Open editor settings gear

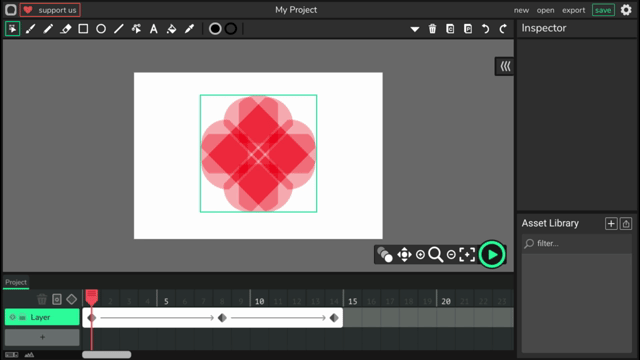tap(626, 10)
